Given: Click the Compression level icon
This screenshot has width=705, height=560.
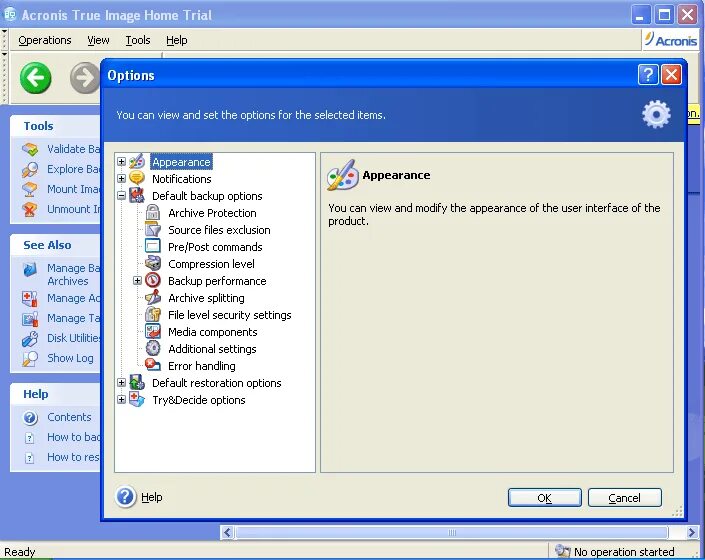Looking at the screenshot, I should (153, 263).
